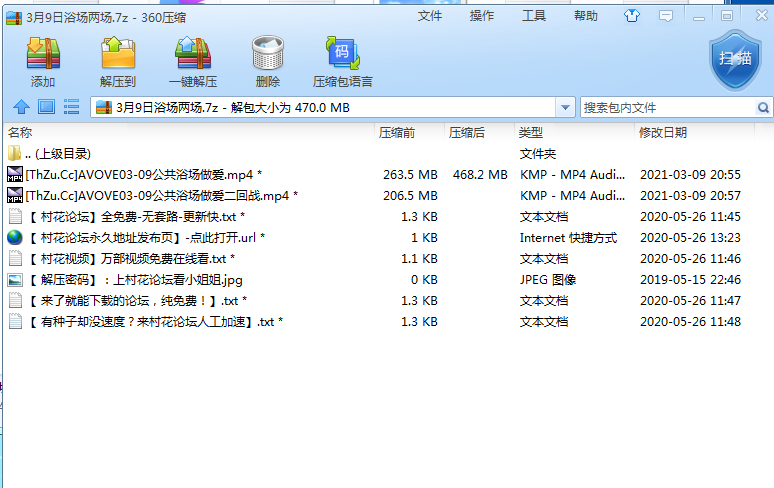Open the 文件 (File) menu
This screenshot has width=774, height=488.
click(430, 16)
